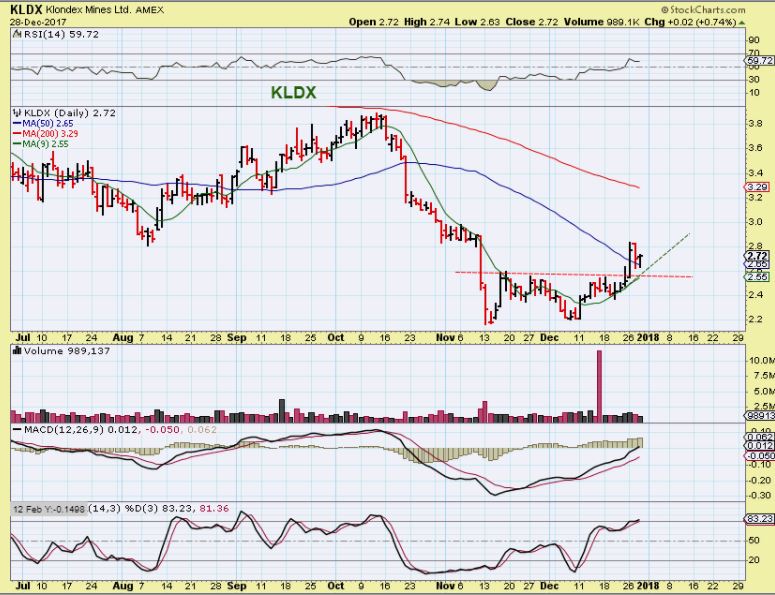The height and width of the screenshot is (595, 775).
Task: Click the 59.72 RSI value tag on the right axis
Action: [x=759, y=61]
